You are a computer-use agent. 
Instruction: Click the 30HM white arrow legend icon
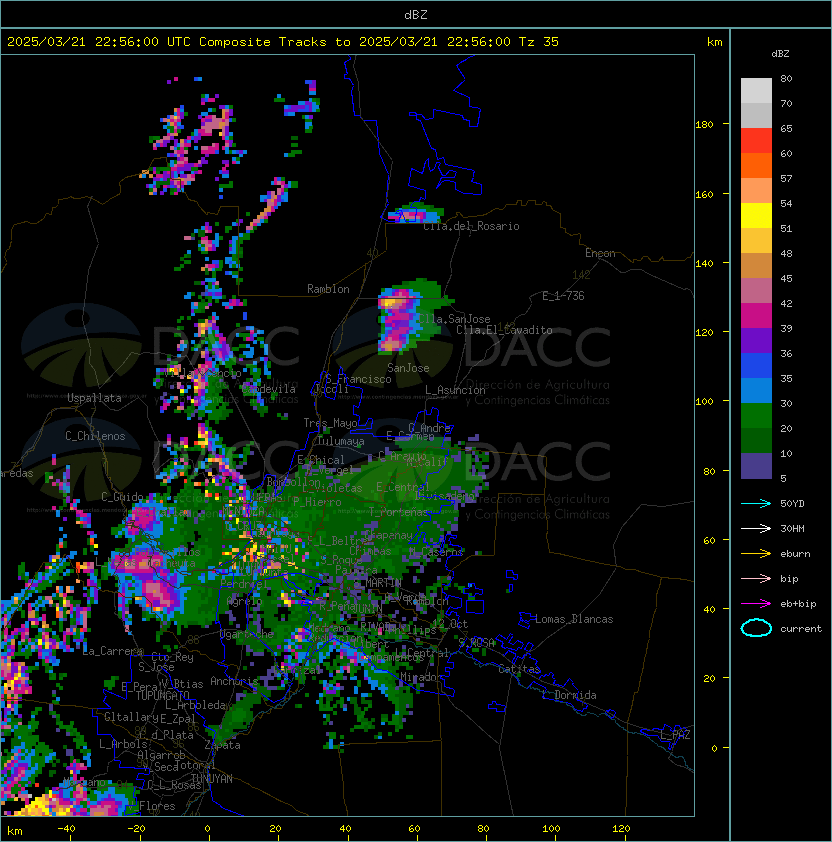756,528
